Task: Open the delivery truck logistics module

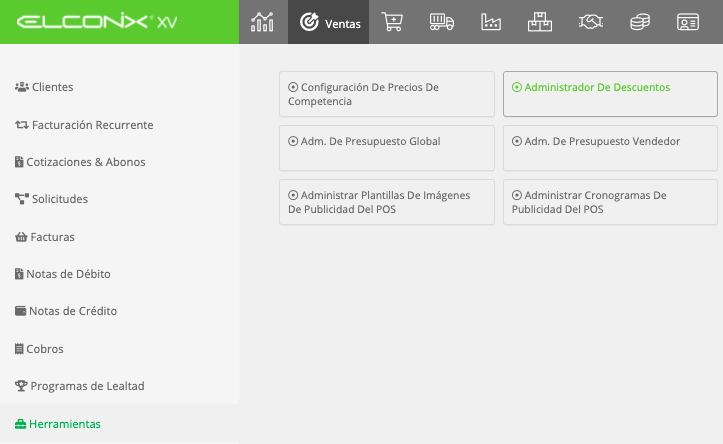Action: pyautogui.click(x=442, y=22)
